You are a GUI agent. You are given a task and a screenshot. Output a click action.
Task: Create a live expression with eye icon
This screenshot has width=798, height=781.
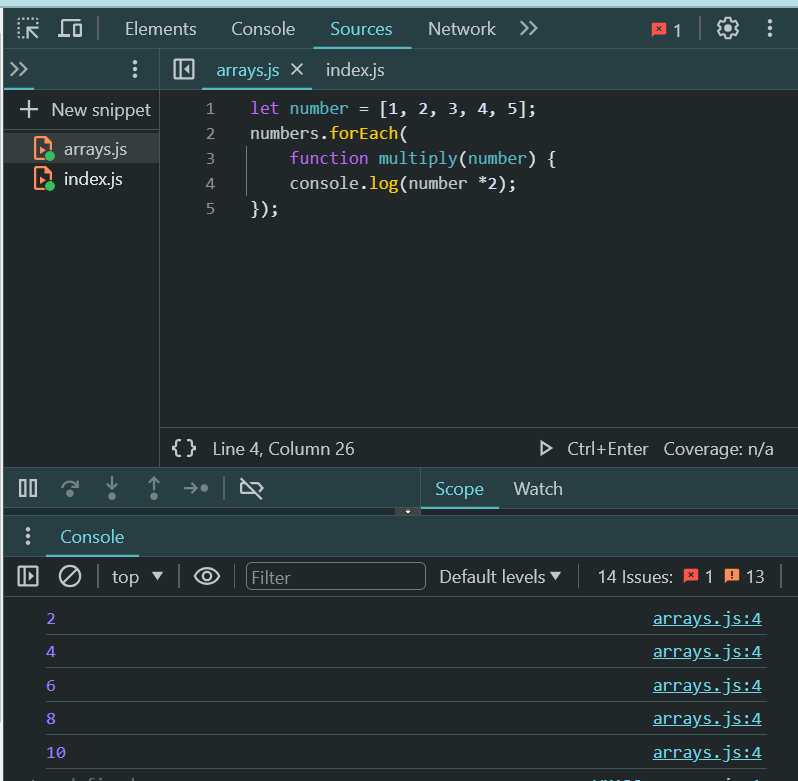(x=207, y=576)
